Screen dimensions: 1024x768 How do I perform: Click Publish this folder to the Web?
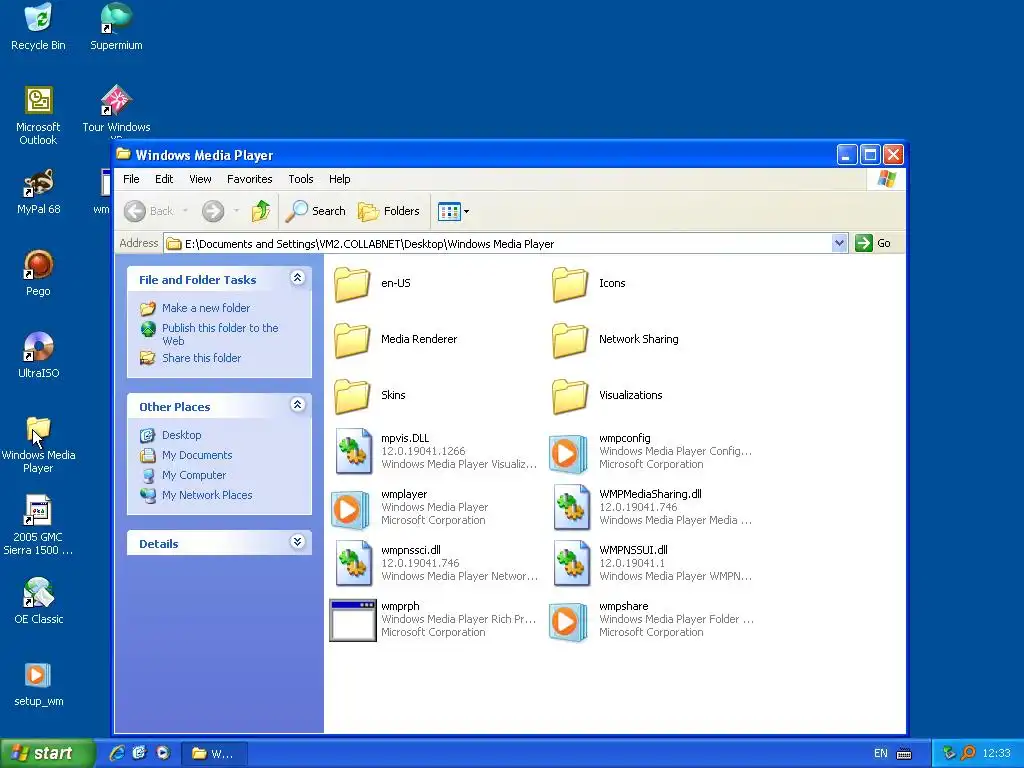220,334
